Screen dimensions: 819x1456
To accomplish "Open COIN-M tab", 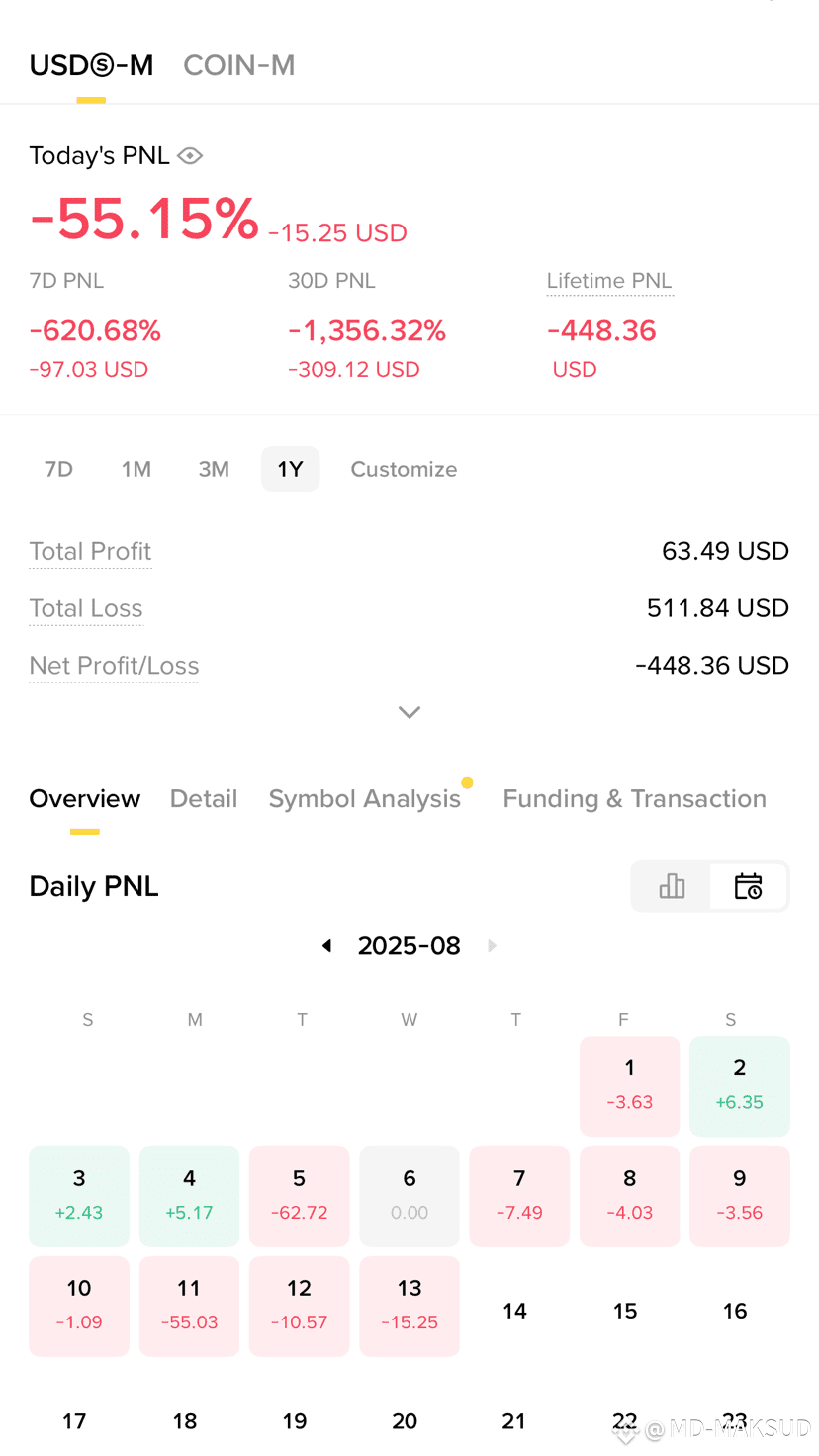I will coord(239,65).
